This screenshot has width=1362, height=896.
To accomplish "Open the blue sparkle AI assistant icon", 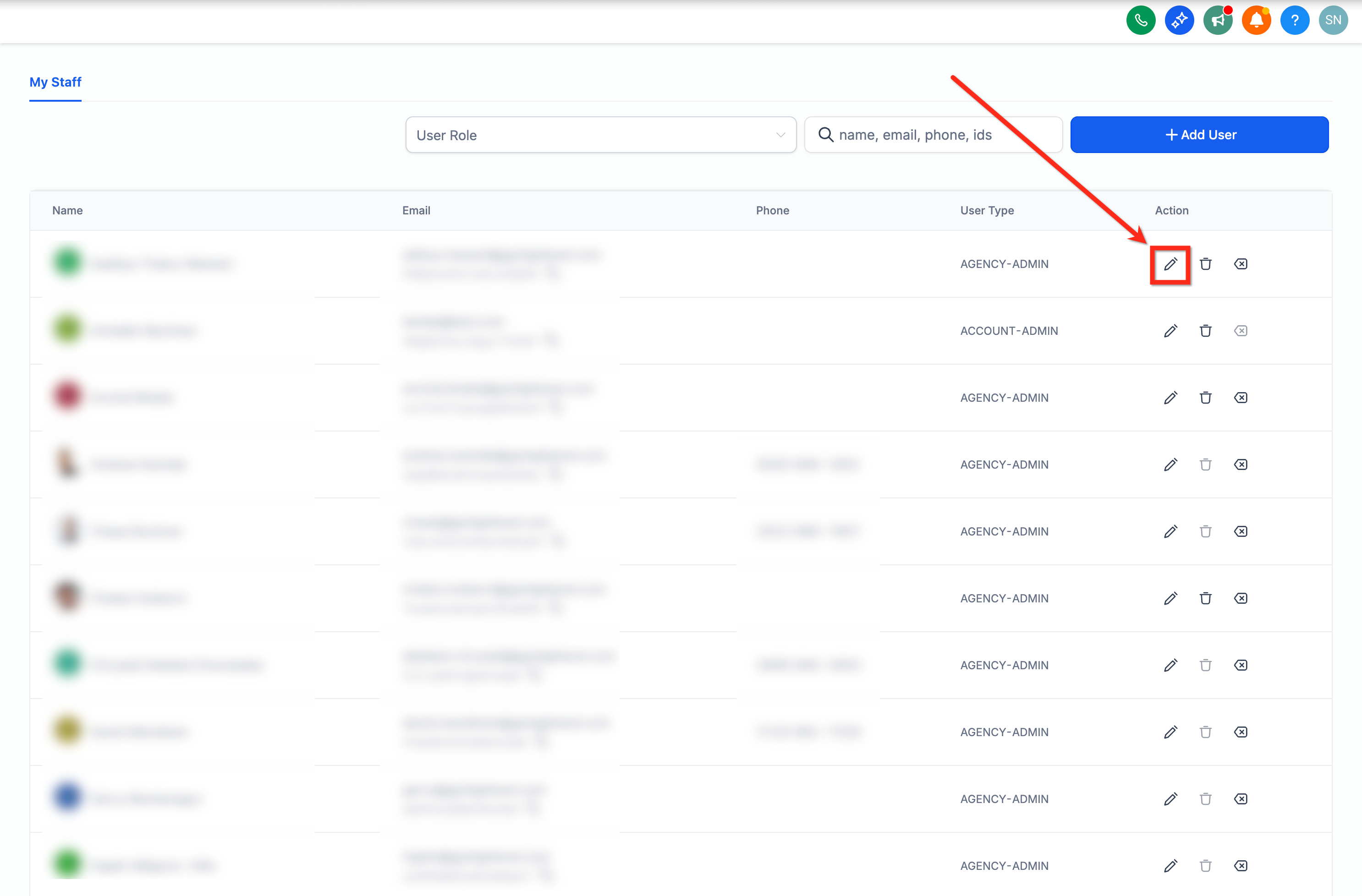I will 1179,21.
